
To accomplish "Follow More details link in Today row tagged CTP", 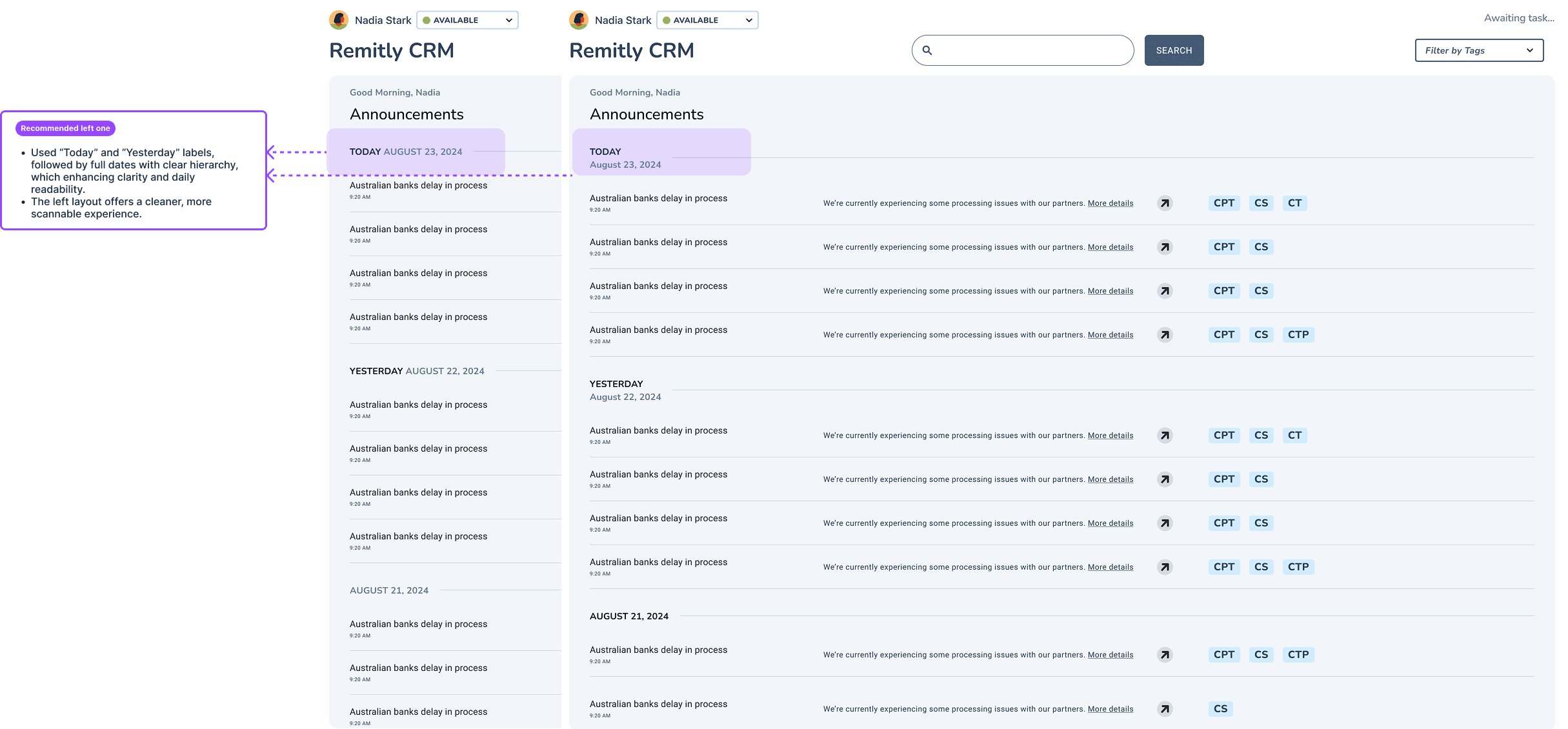I will point(1111,335).
